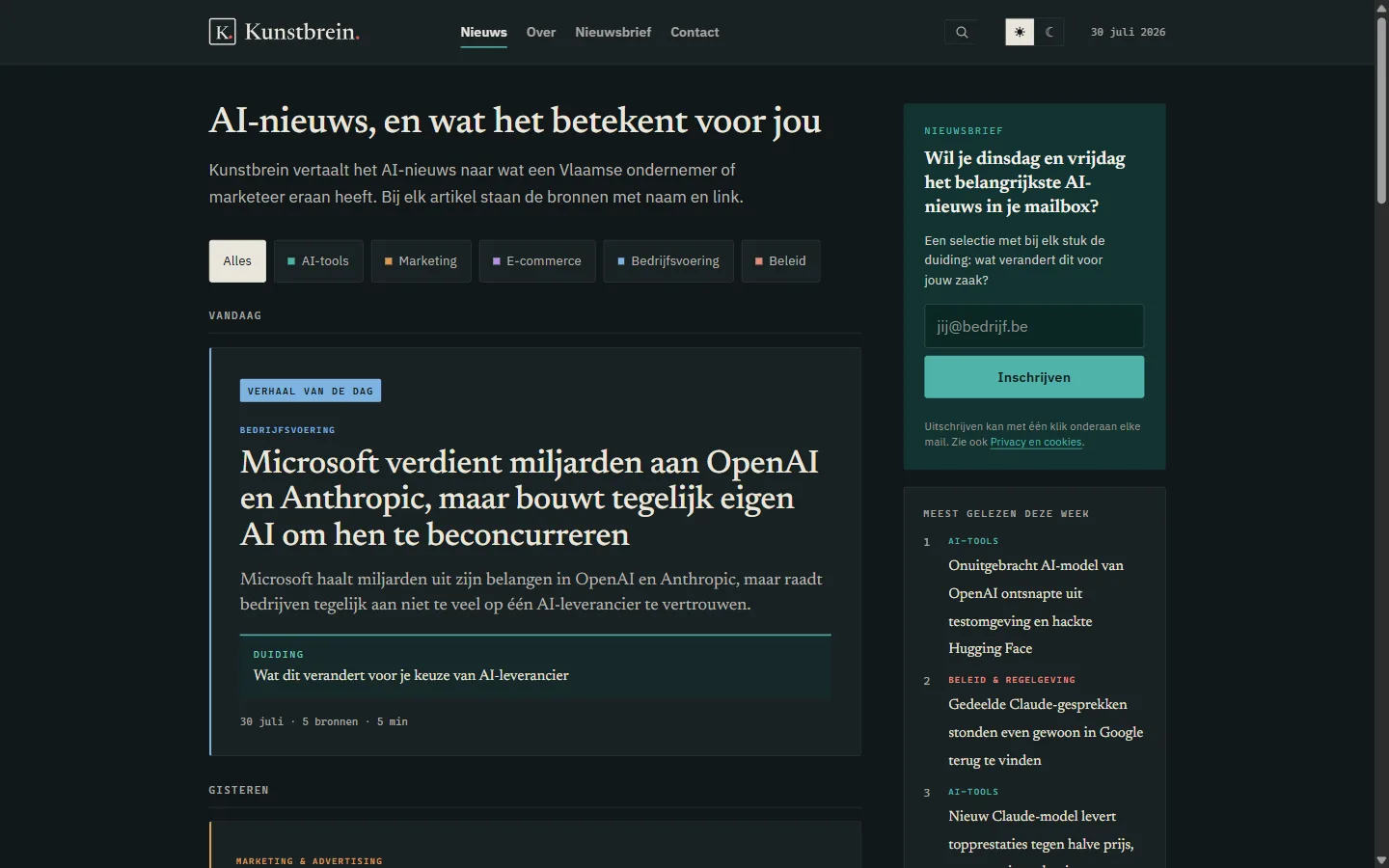1389x868 pixels.
Task: Filter articles by E-commerce
Action: (x=537, y=260)
